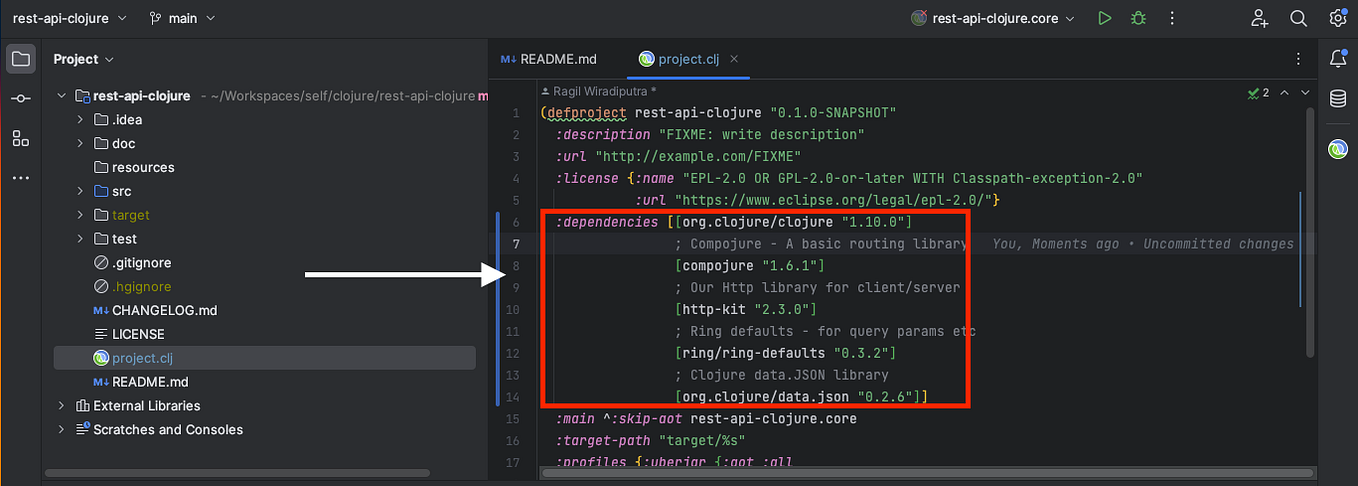Screen dimensions: 1358x486
Task: Open the Project tool window folder icon
Action: coord(21,59)
